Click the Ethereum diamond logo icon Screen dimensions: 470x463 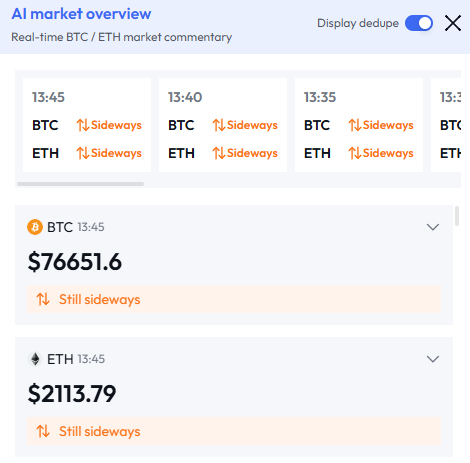tap(35, 359)
